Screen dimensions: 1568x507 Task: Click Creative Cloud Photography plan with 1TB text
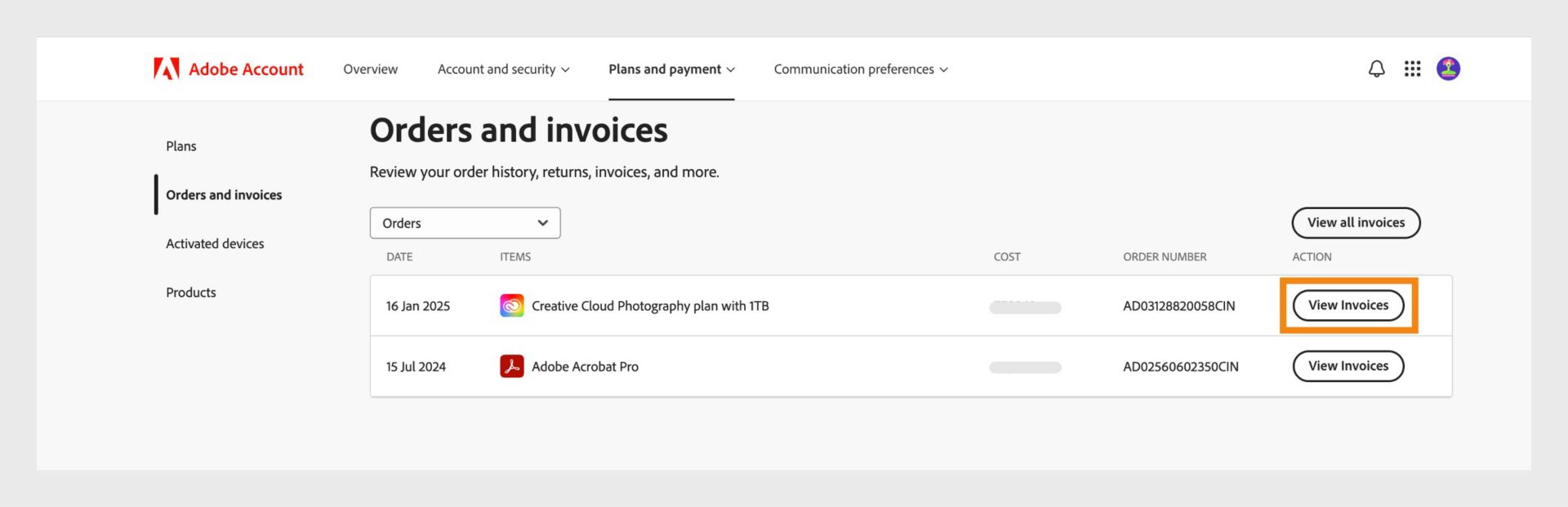click(x=650, y=306)
